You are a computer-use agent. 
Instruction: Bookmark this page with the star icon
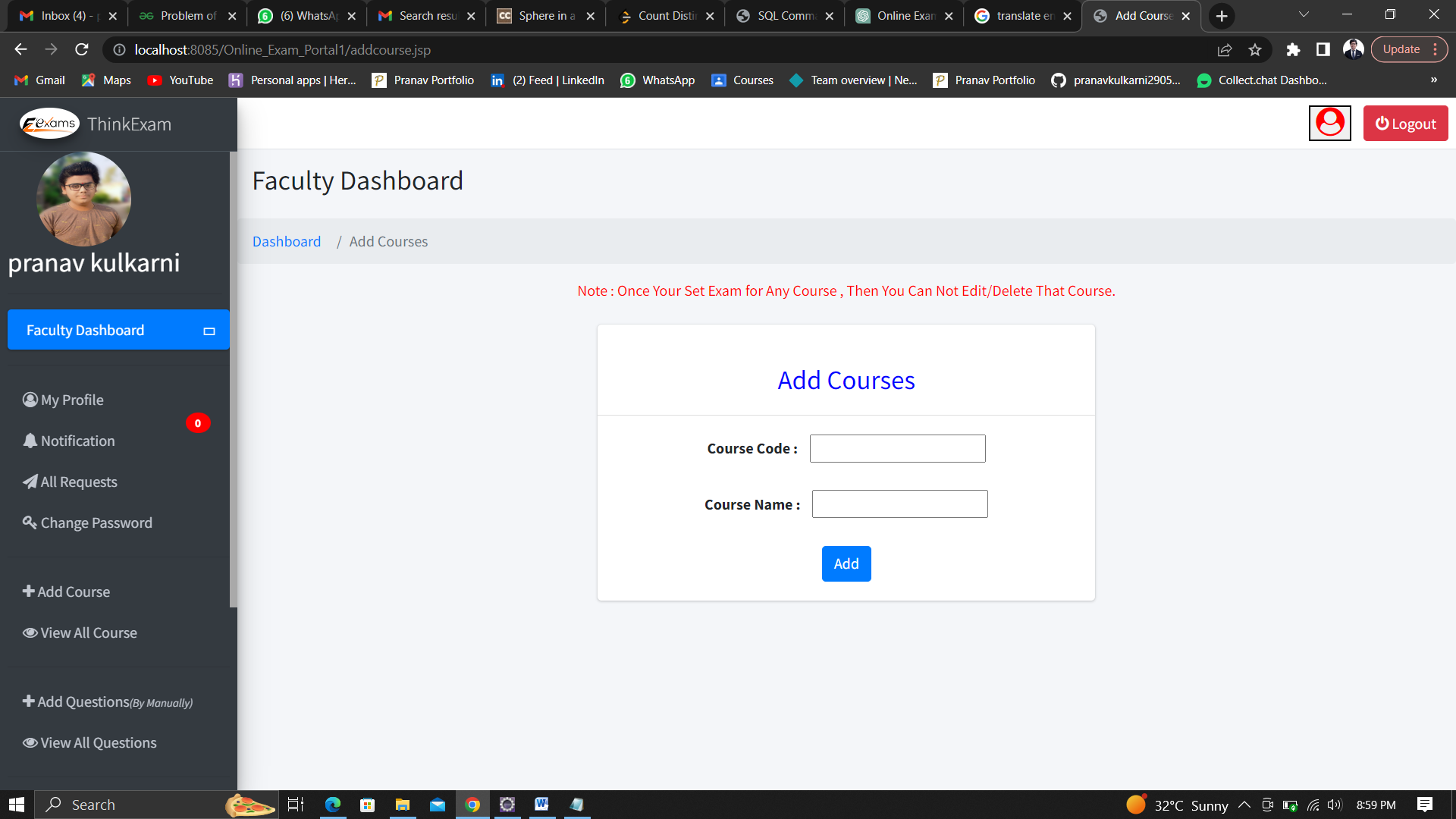(x=1255, y=49)
